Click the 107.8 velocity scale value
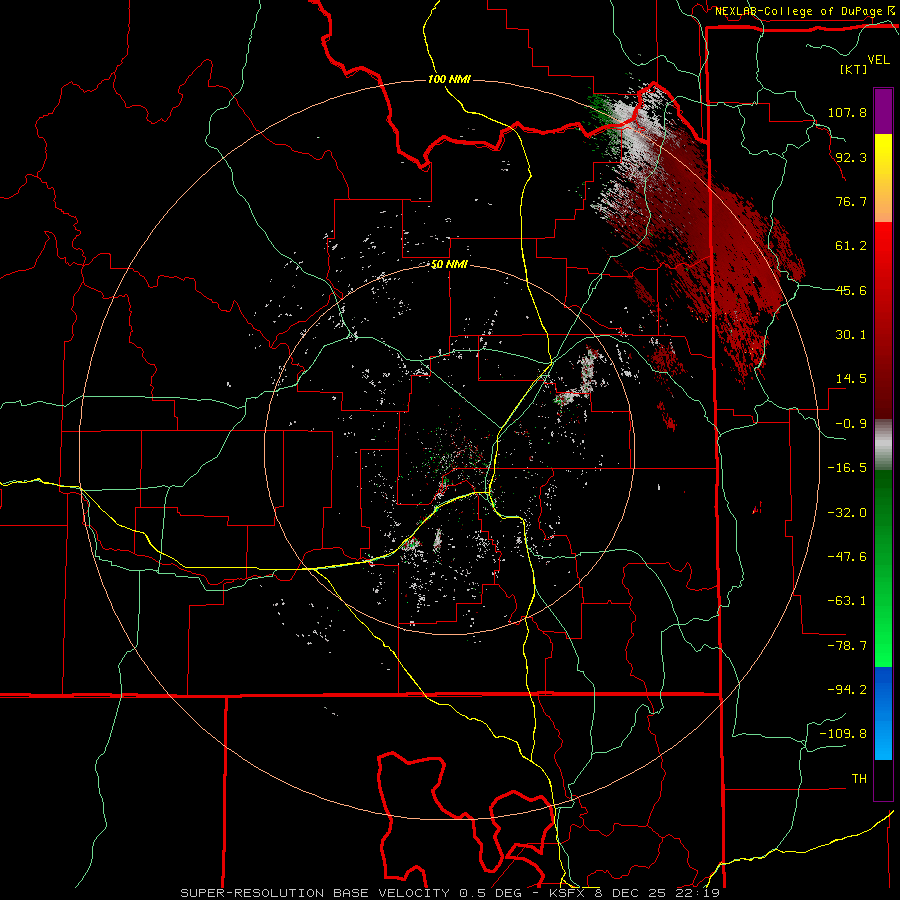 coord(847,112)
